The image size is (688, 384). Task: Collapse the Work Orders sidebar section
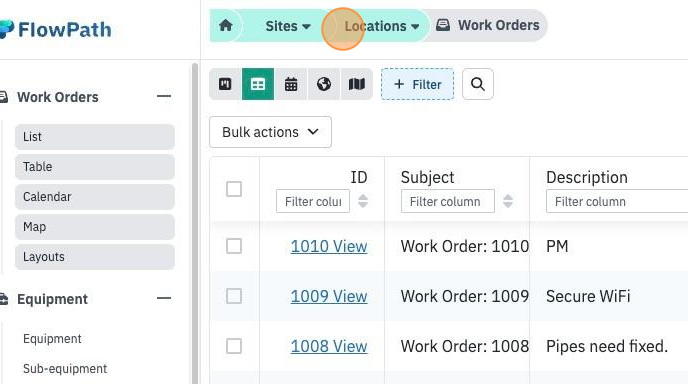point(164,96)
